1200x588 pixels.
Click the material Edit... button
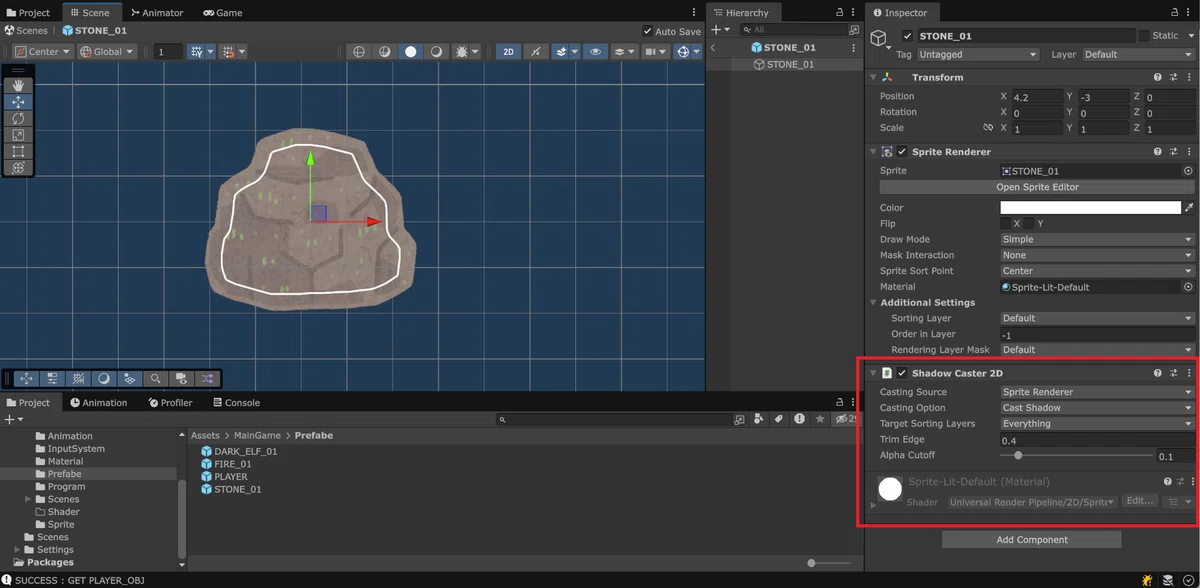[x=1139, y=501]
